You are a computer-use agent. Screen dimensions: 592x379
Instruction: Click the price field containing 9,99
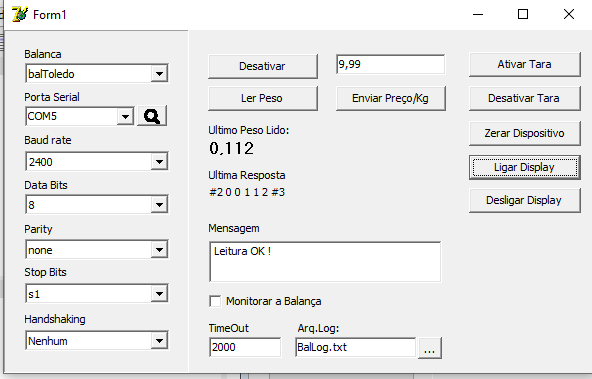[390, 65]
